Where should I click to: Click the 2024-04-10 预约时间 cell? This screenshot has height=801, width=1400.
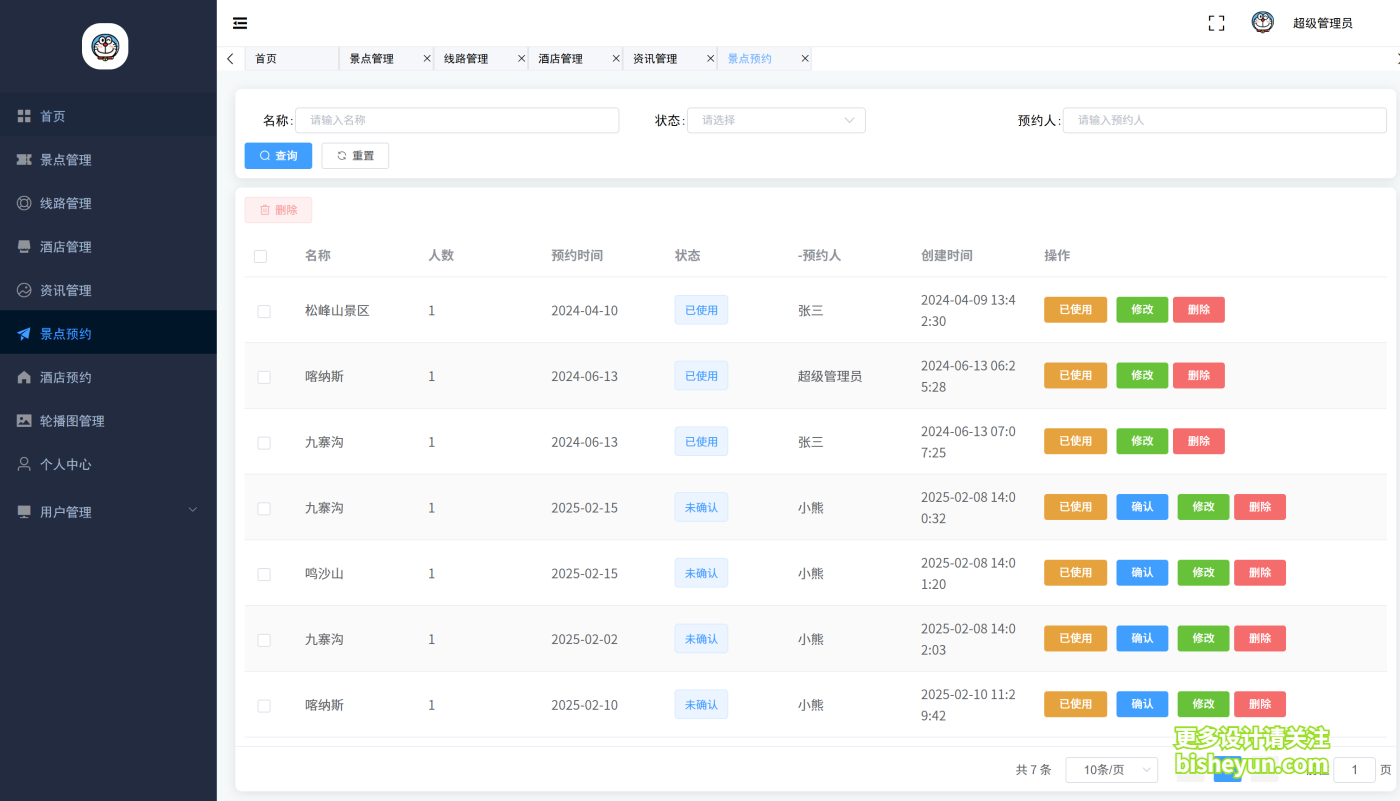coord(585,311)
